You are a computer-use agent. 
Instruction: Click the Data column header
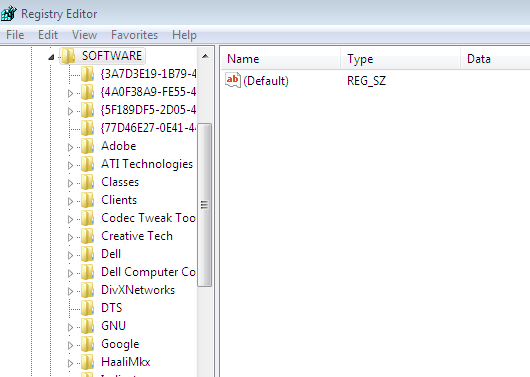coord(496,59)
